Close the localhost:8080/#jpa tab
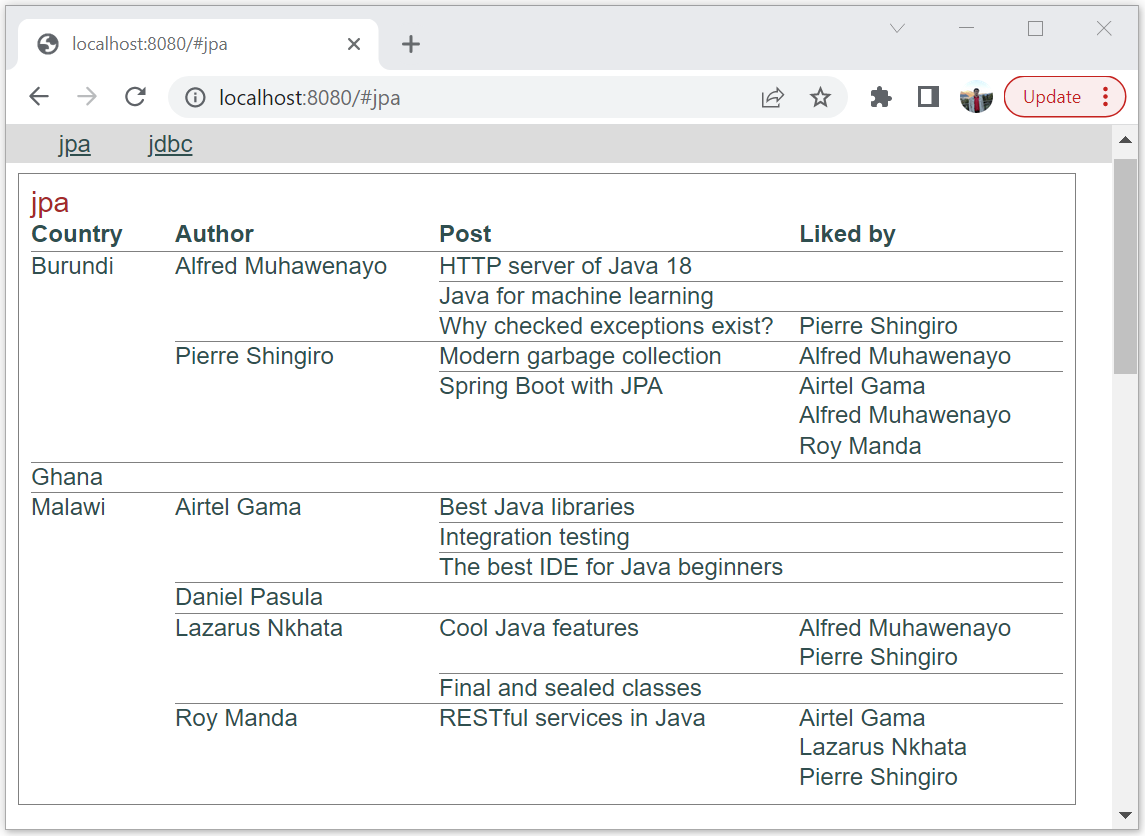This screenshot has height=836, width=1145. pos(354,44)
